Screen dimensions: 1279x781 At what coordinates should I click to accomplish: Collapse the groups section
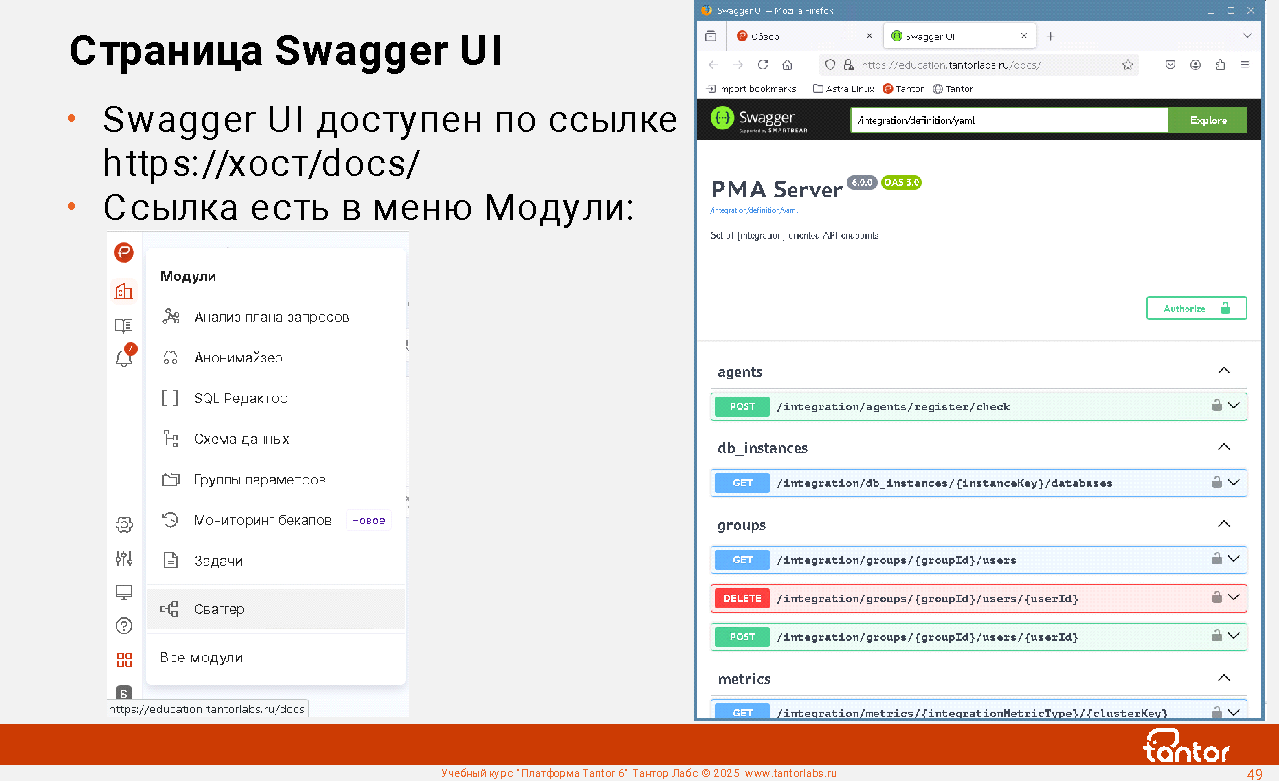(x=1224, y=524)
